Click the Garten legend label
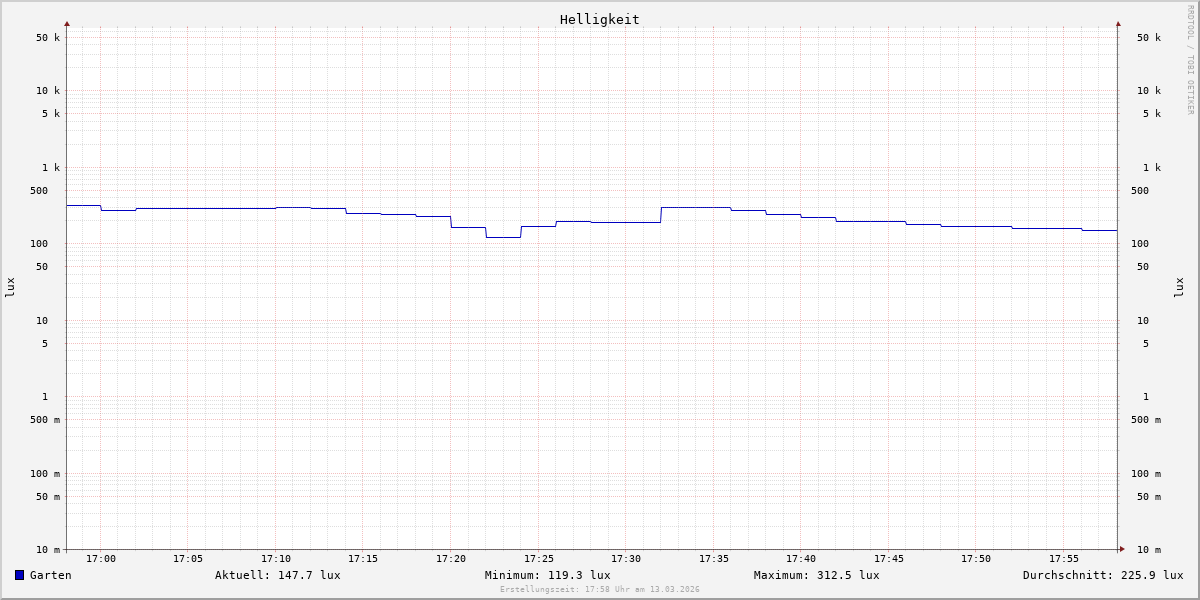 (50, 575)
